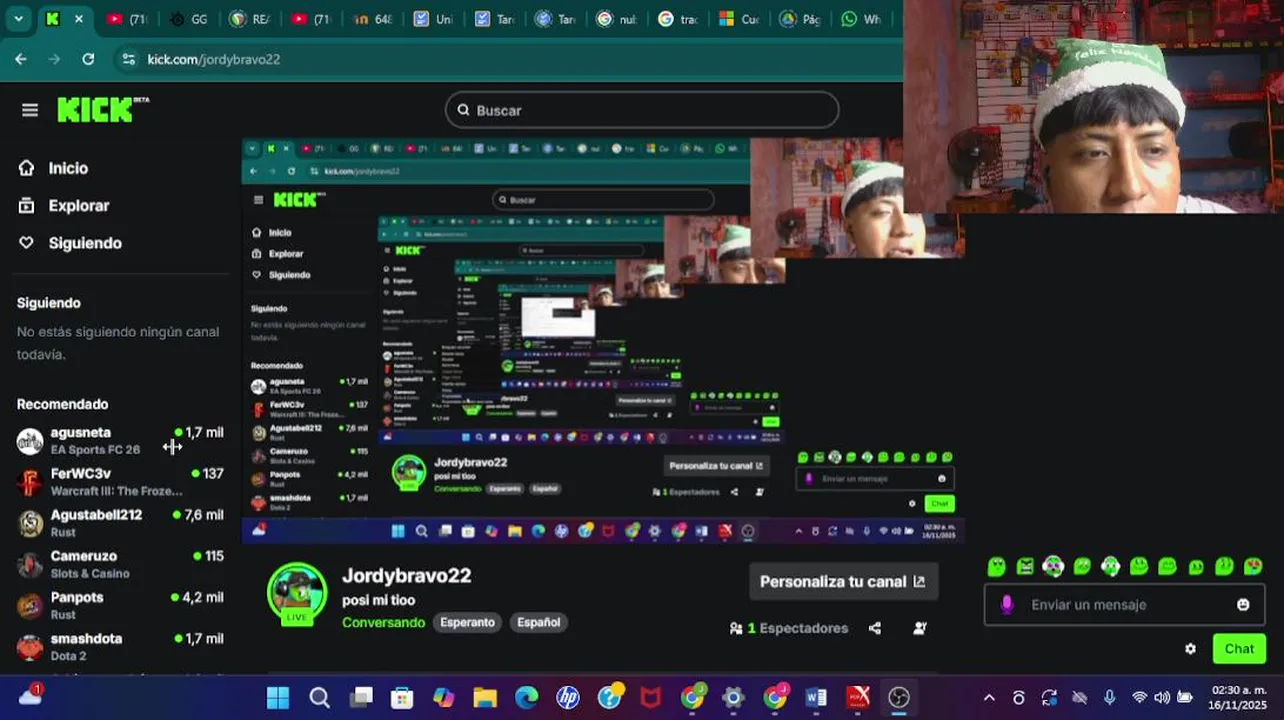Go back in the browser
The image size is (1284, 720).
coord(21,59)
